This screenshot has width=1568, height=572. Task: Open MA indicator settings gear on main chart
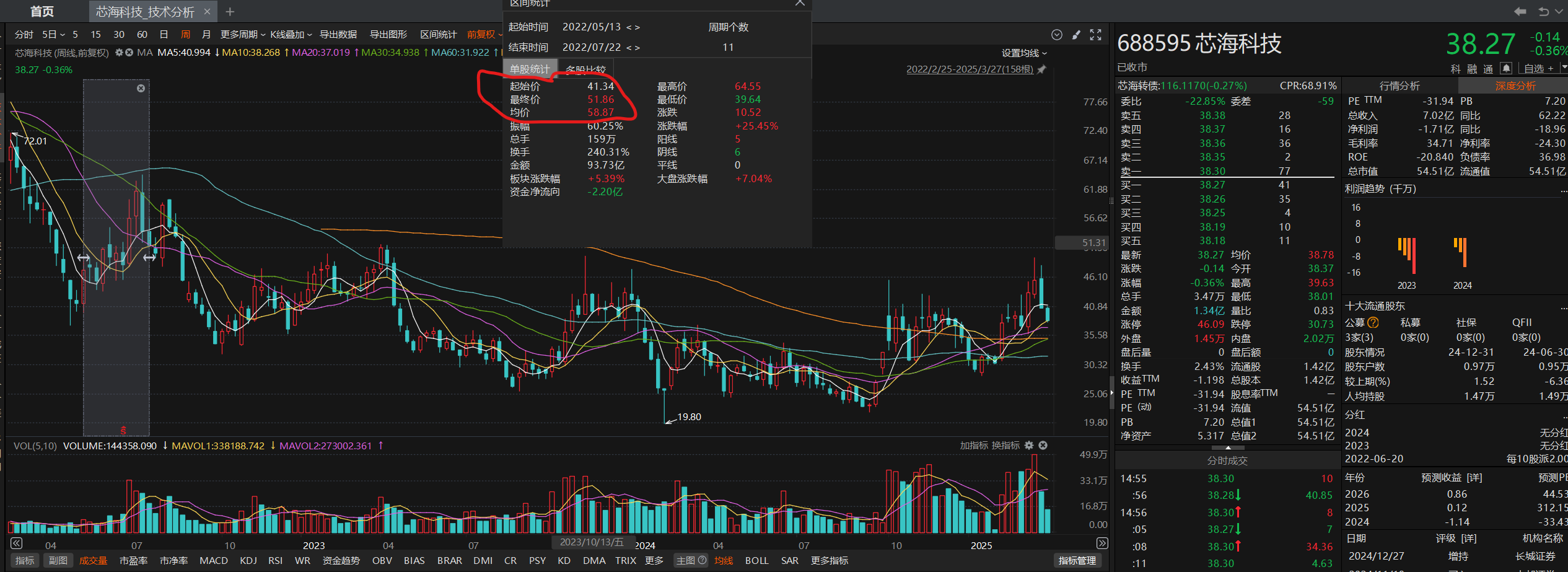click(120, 53)
